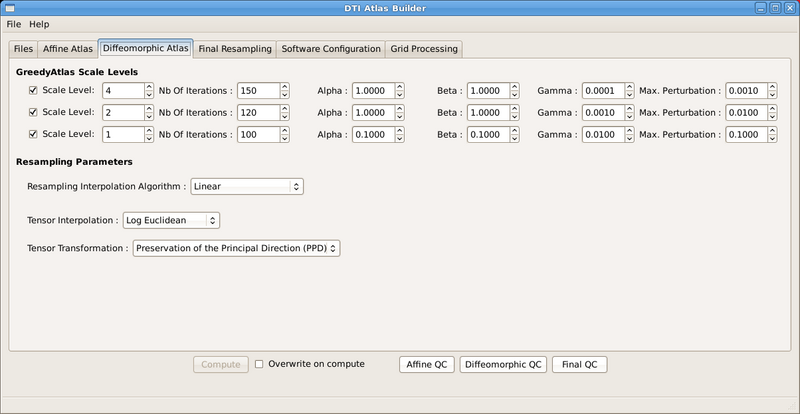Click the Gamma field showing 0.0010
The height and width of the screenshot is (414, 800).
(x=604, y=113)
